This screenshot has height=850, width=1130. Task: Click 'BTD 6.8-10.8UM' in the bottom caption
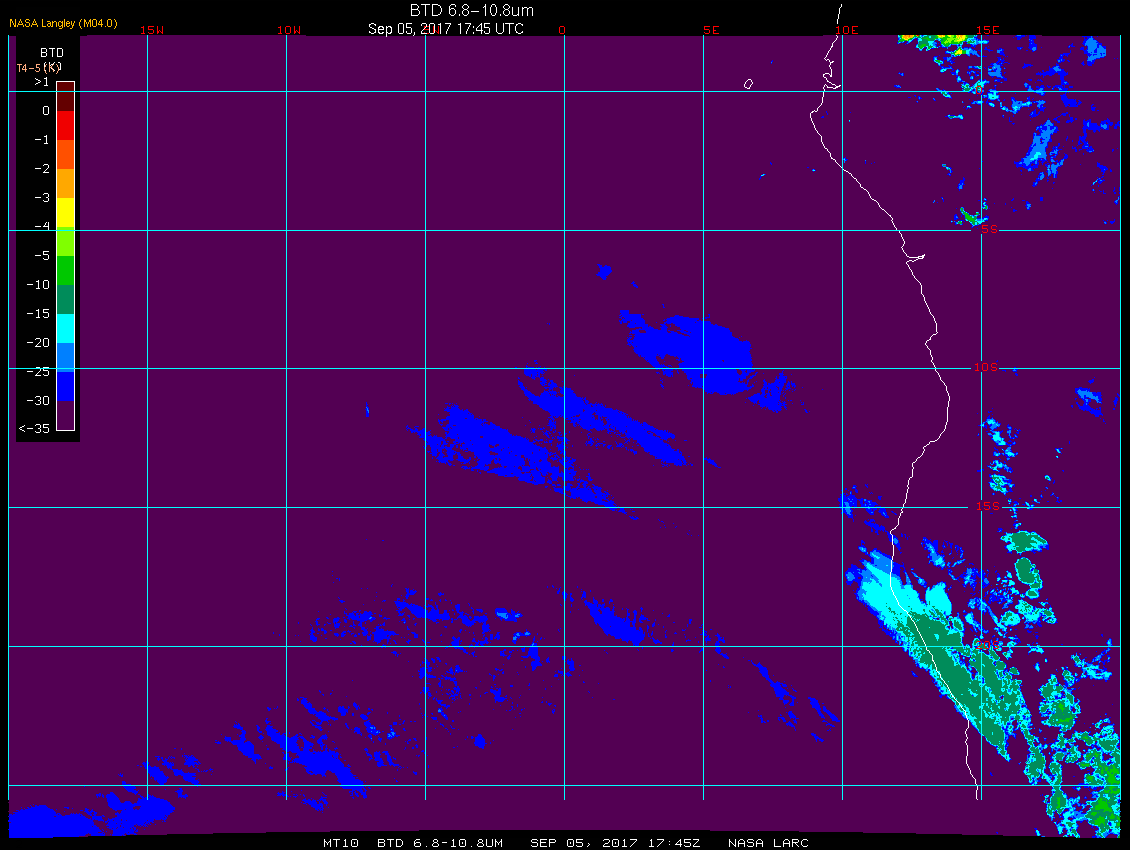[440, 843]
